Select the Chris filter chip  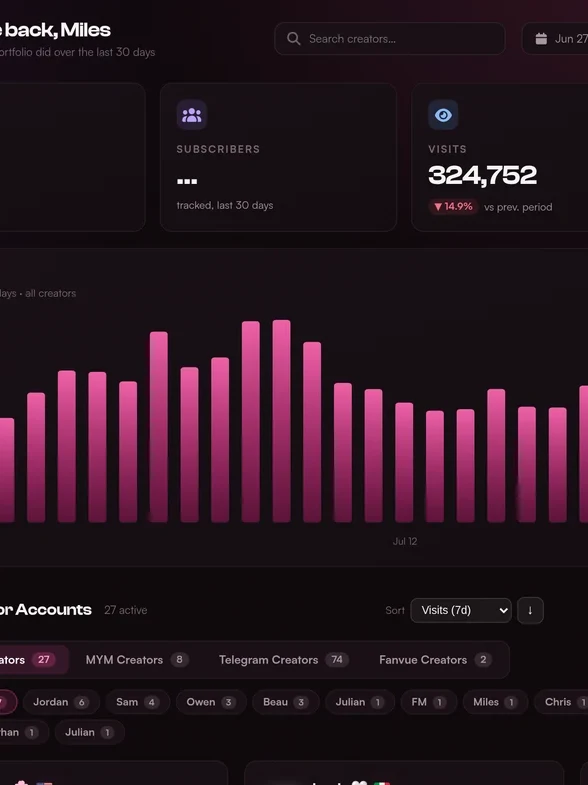[561, 702]
